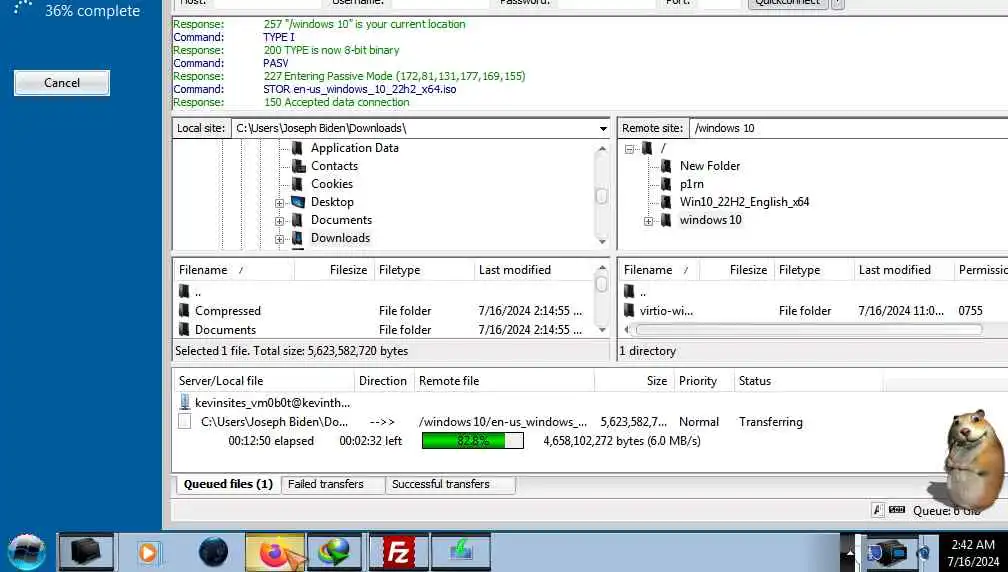Click the Cancel button in the blue panel

tap(62, 83)
